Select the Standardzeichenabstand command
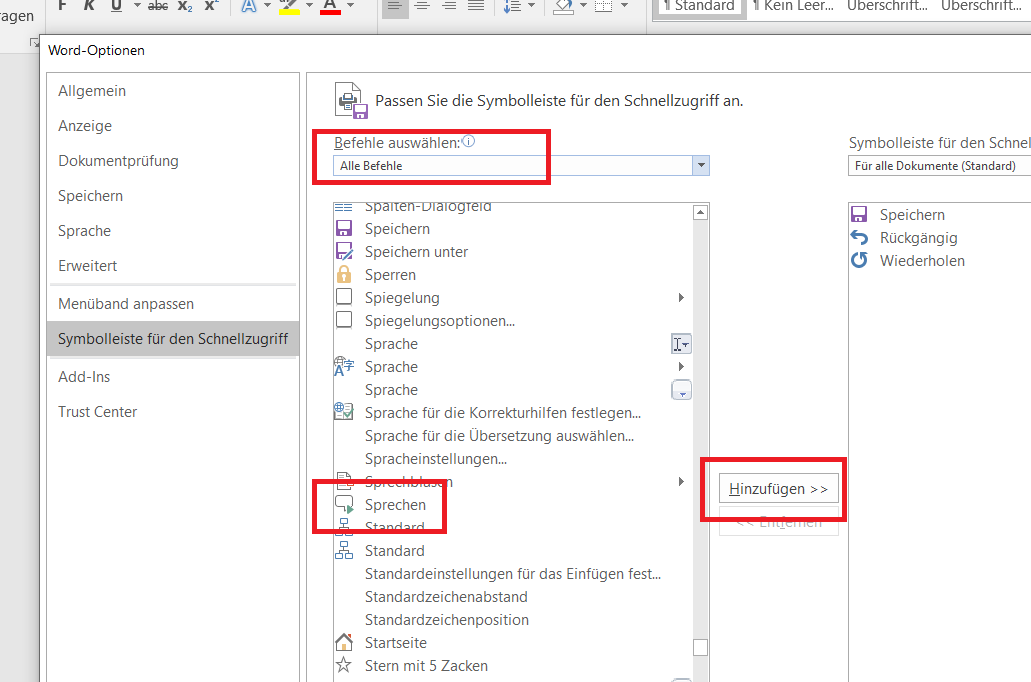Screen dimensions: 1031x682 (x=514, y=597)
